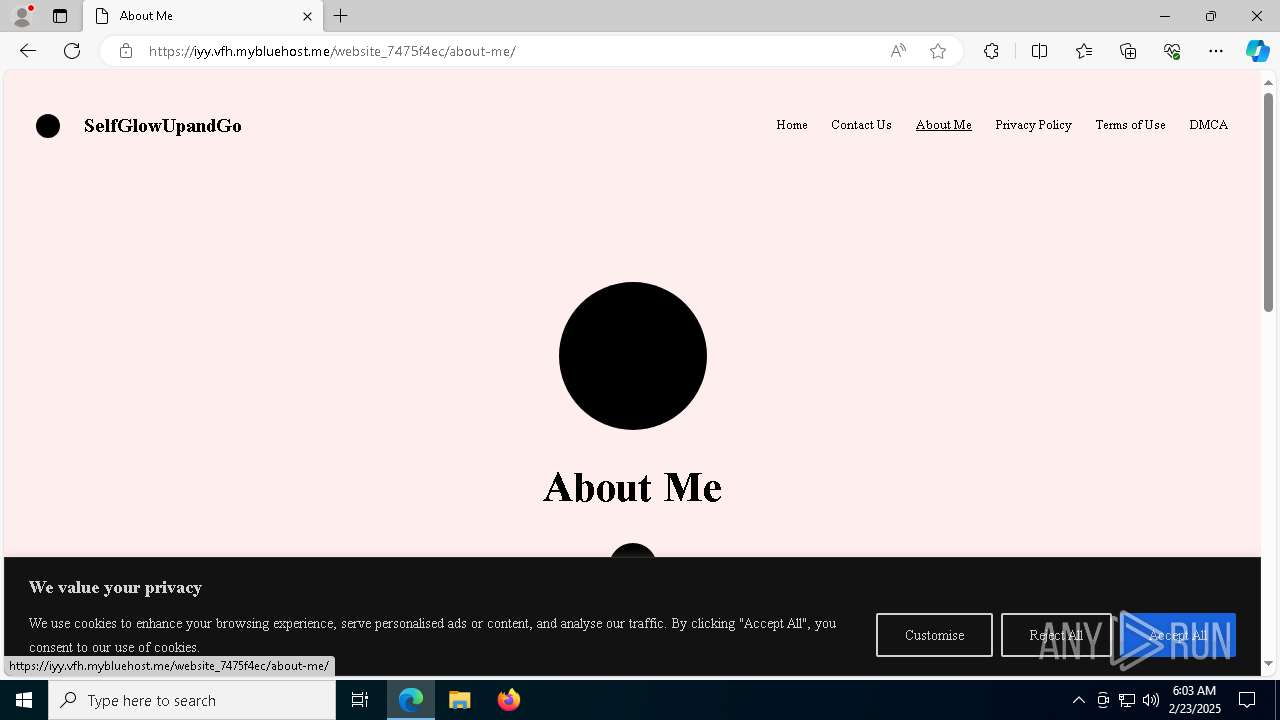Go back to previous page
The image size is (1280, 720).
click(28, 51)
